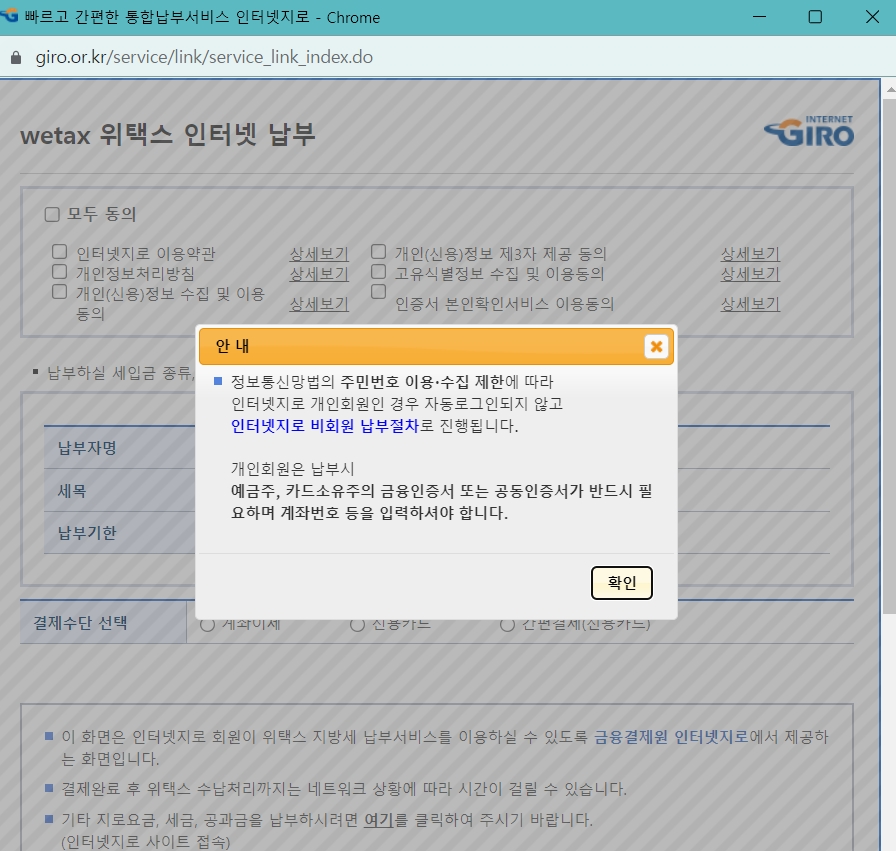Click the wetax 위택스 인터넷 납부 heading
Screen dimensions: 896x851
[x=167, y=135]
